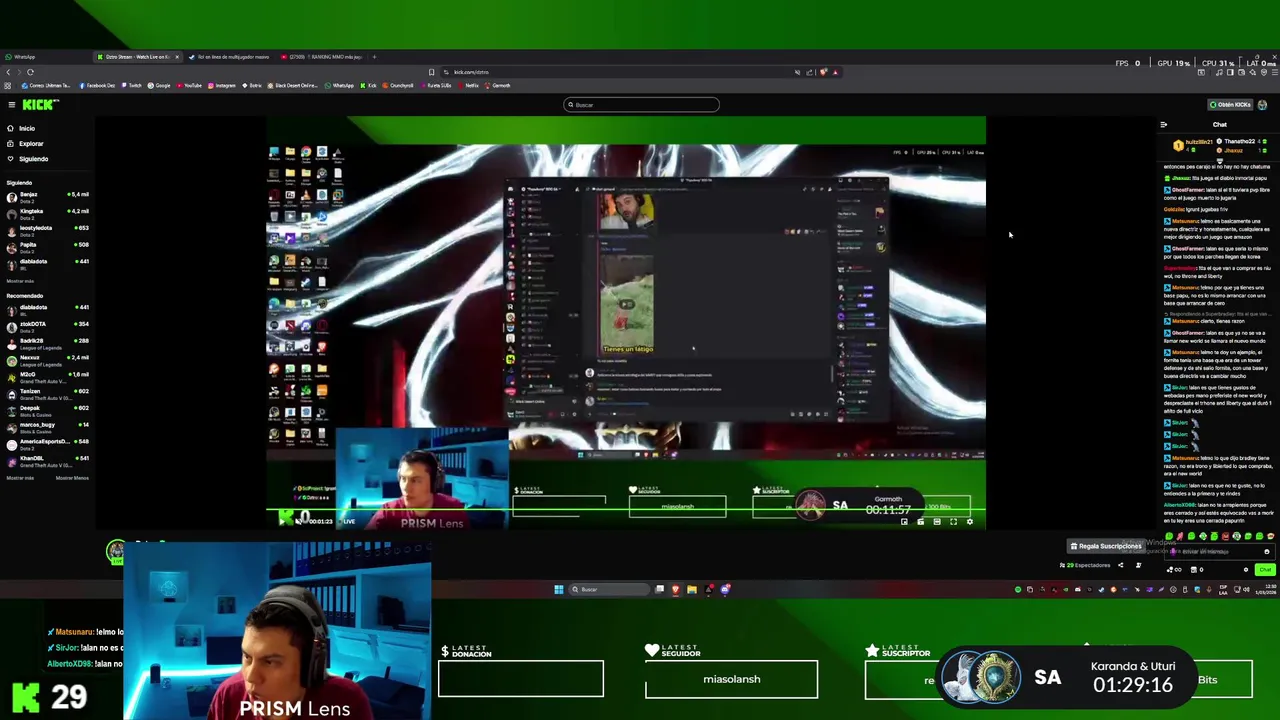Open Google bookmark
This screenshot has width=1280, height=720.
[x=159, y=86]
